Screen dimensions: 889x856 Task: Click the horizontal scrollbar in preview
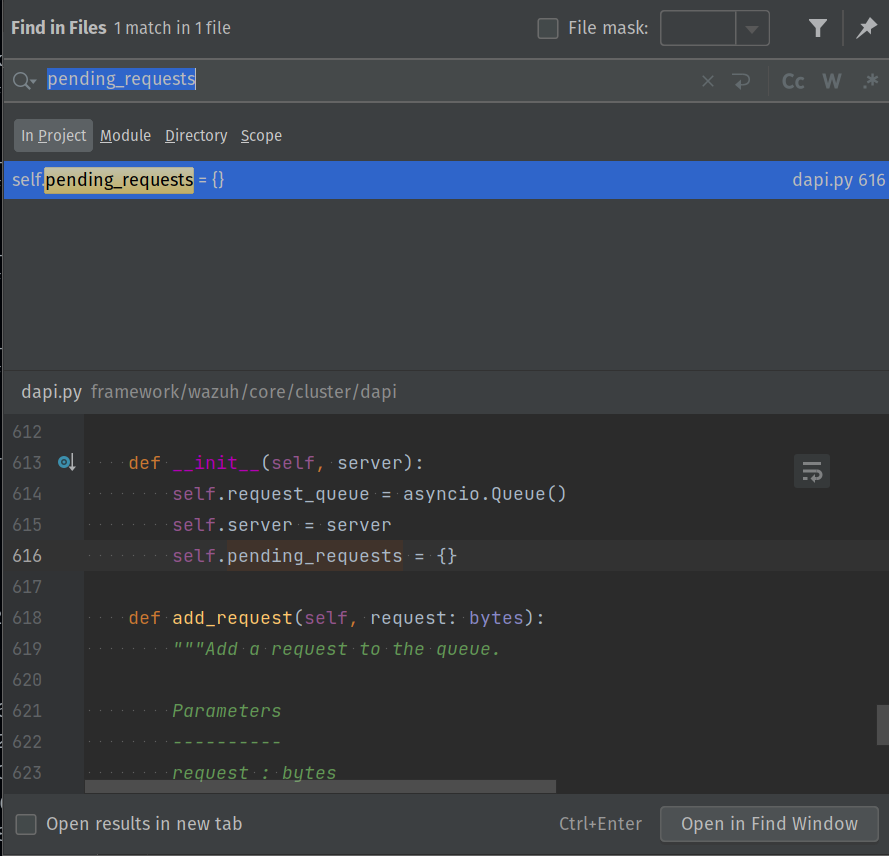[x=320, y=786]
